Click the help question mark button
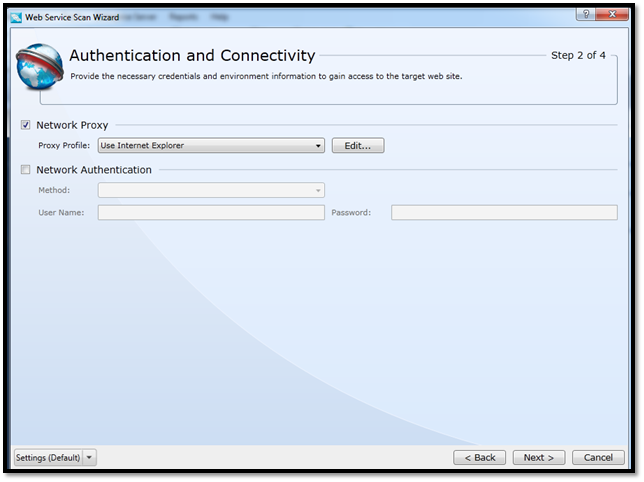 click(583, 16)
